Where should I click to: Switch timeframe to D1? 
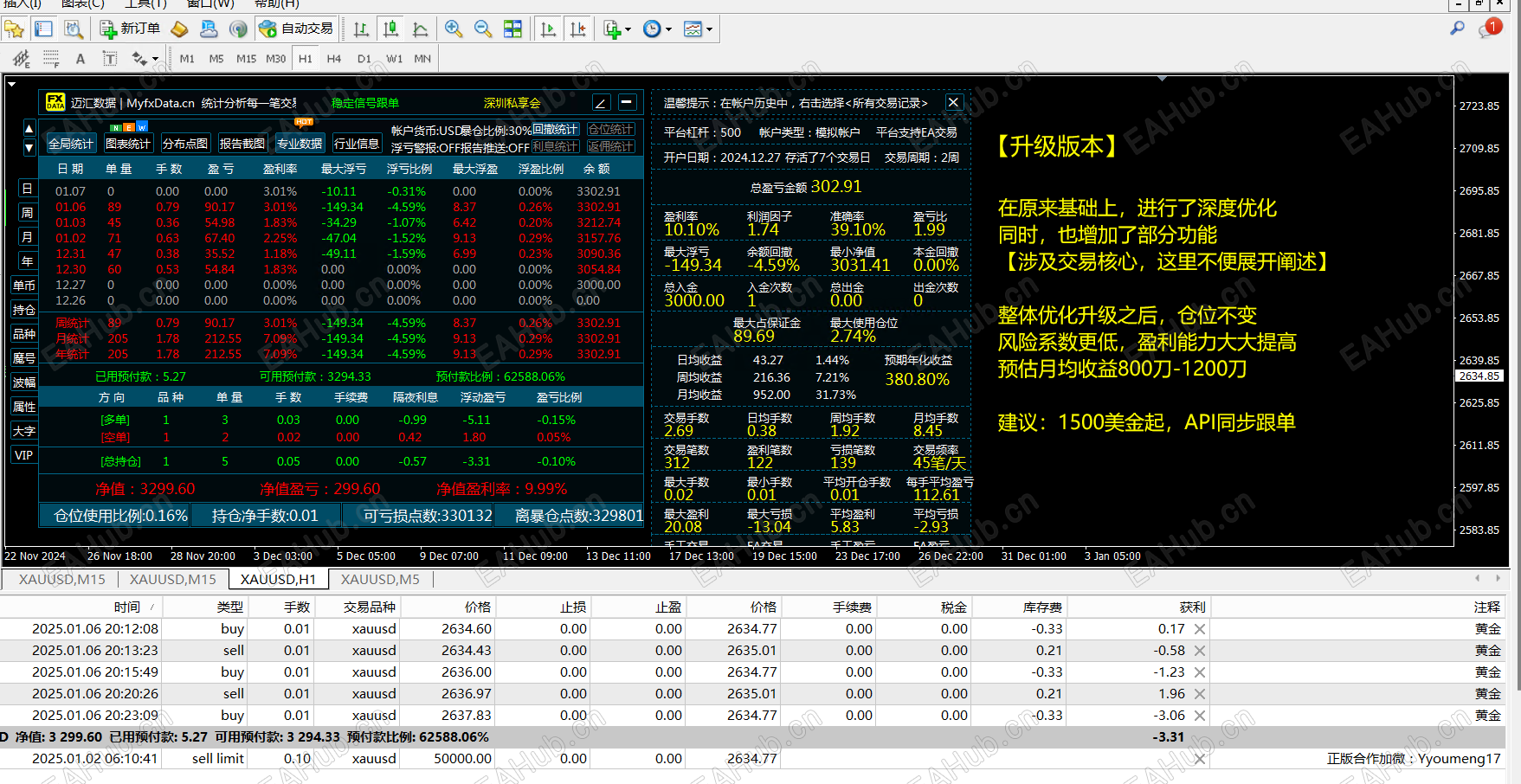[364, 59]
